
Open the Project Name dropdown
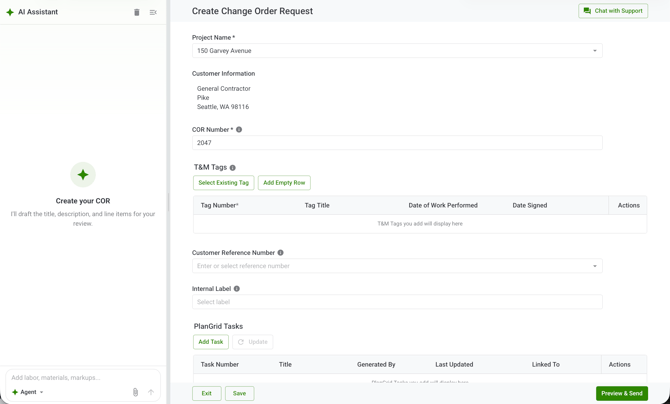pyautogui.click(x=397, y=50)
